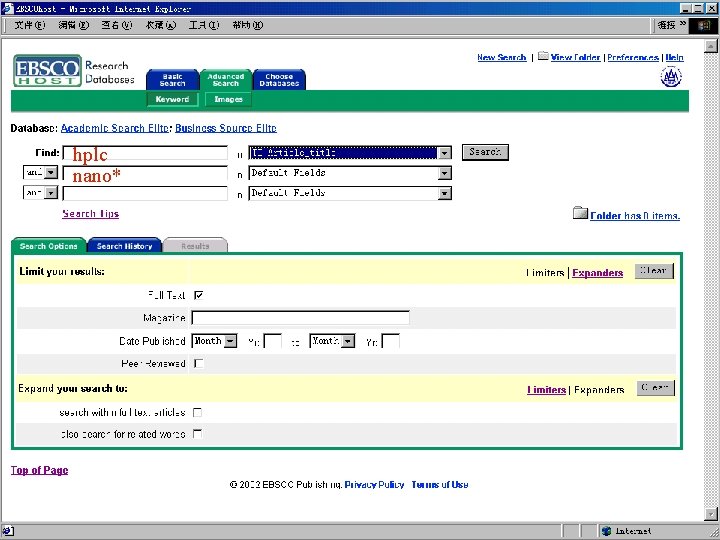
Task: Click the page icon at status bar left
Action: 8,531
